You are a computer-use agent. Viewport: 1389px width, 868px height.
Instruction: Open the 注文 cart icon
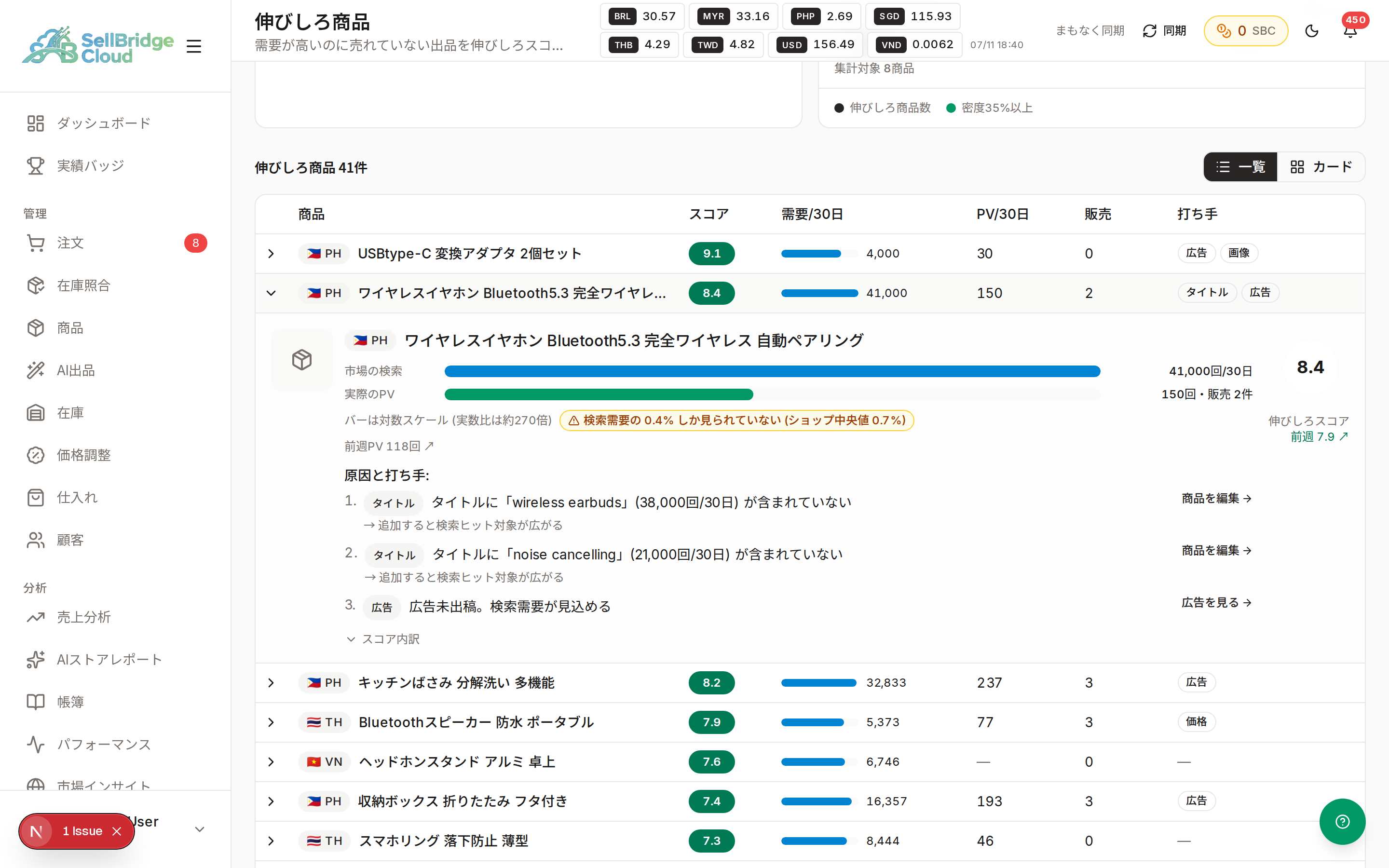click(36, 243)
